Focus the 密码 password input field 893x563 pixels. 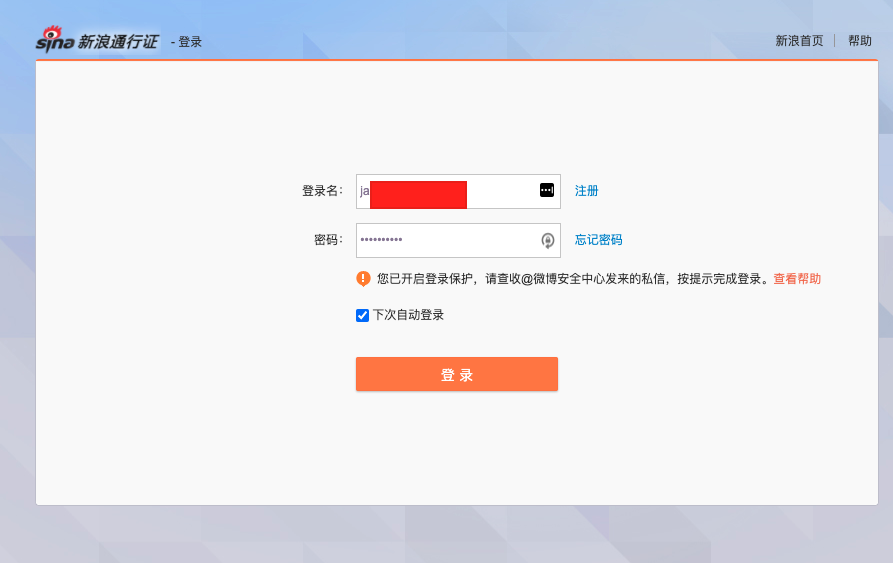pyautogui.click(x=458, y=240)
